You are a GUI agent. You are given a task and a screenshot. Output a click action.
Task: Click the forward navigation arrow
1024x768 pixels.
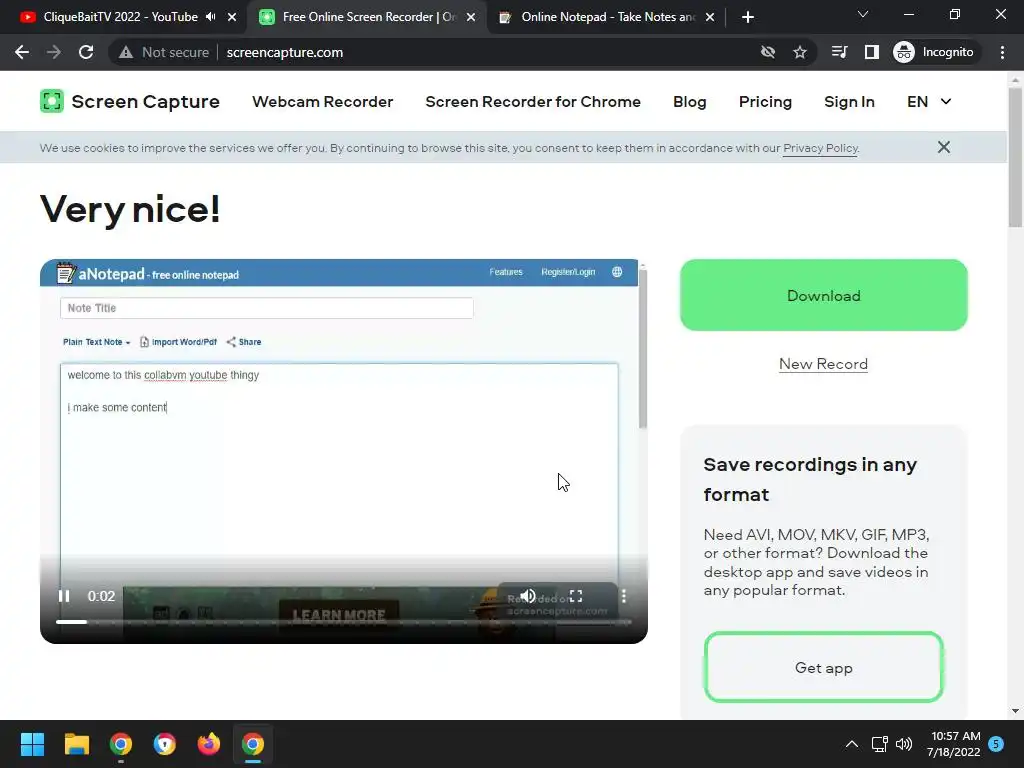(x=54, y=52)
